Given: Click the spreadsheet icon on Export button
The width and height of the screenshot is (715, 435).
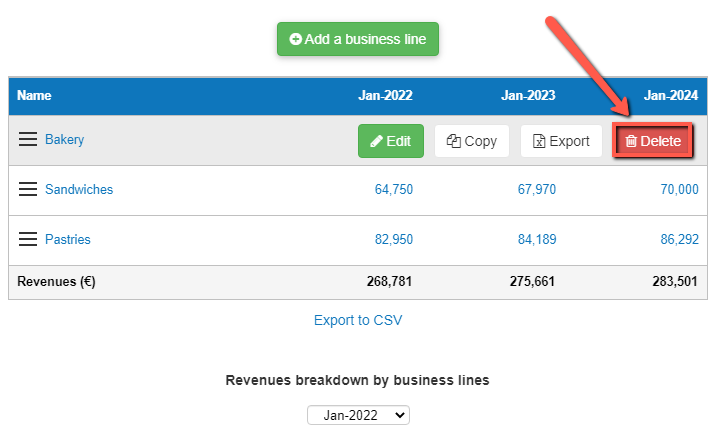Looking at the screenshot, I should (x=539, y=142).
